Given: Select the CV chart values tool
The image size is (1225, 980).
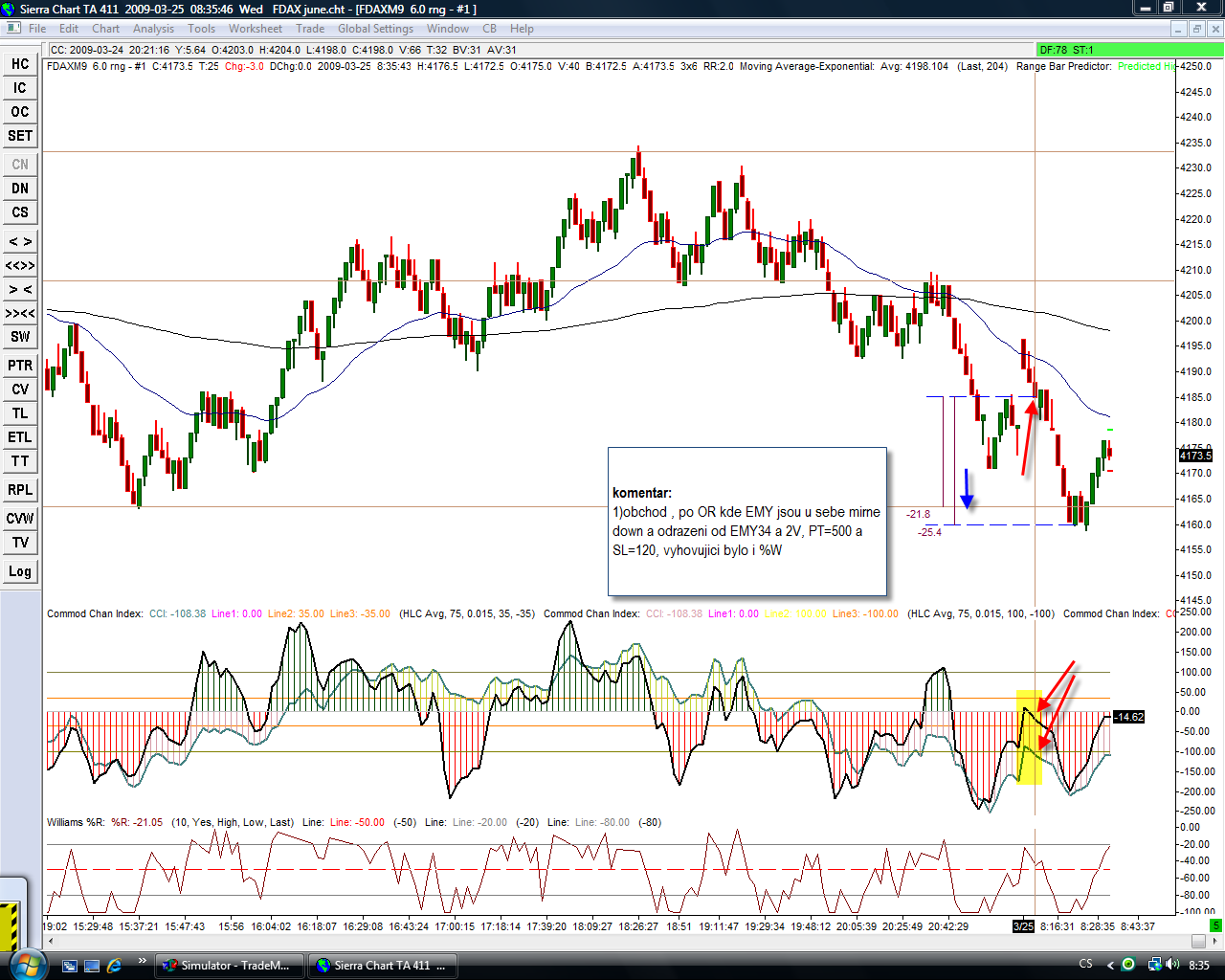Looking at the screenshot, I should 20,390.
